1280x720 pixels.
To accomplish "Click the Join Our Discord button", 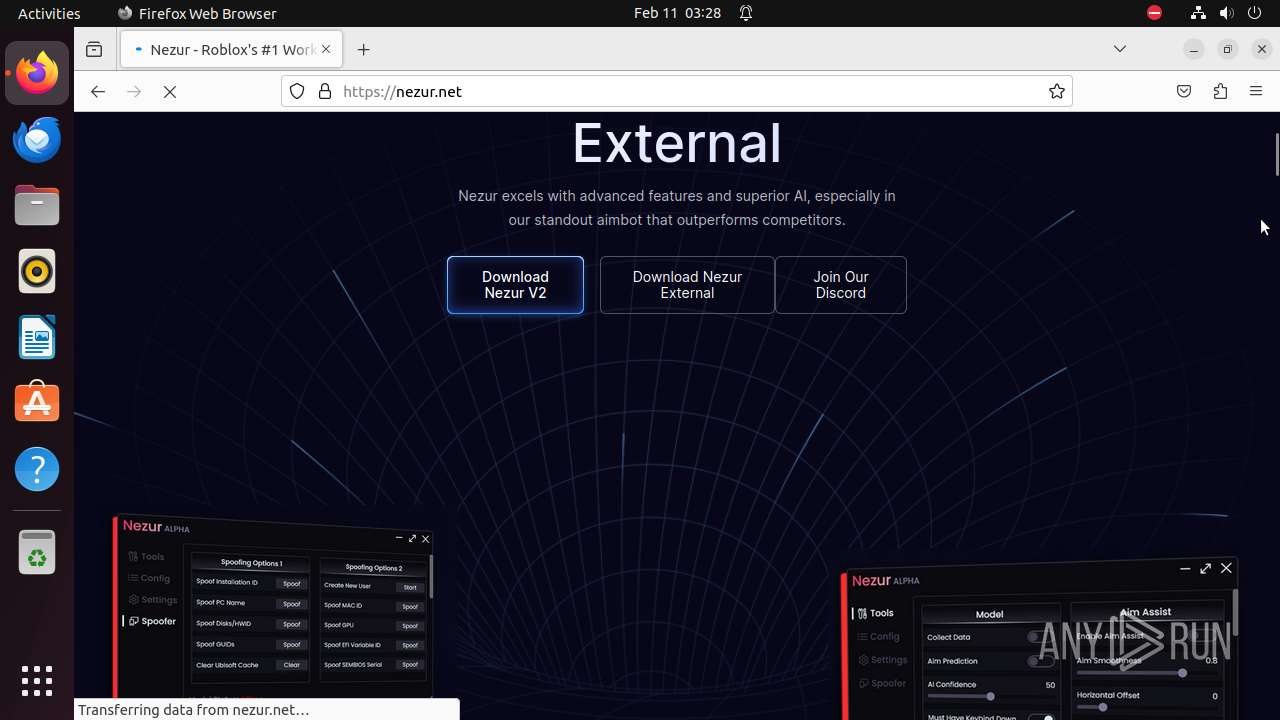I will (x=840, y=285).
